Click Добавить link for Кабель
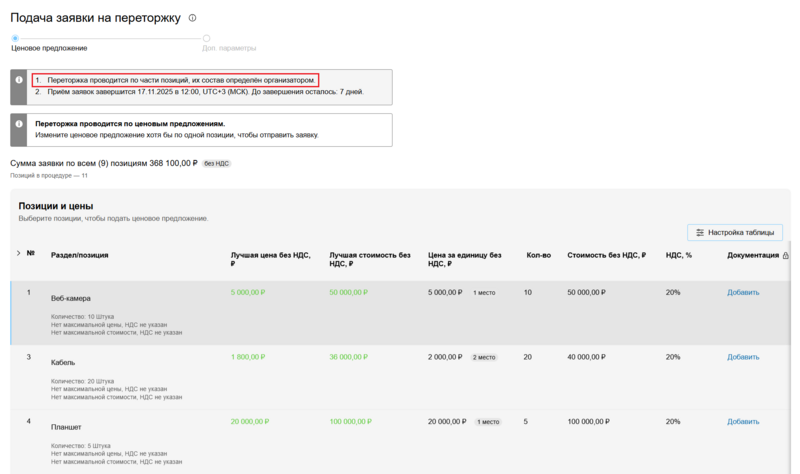This screenshot has height=474, width=800. point(743,357)
